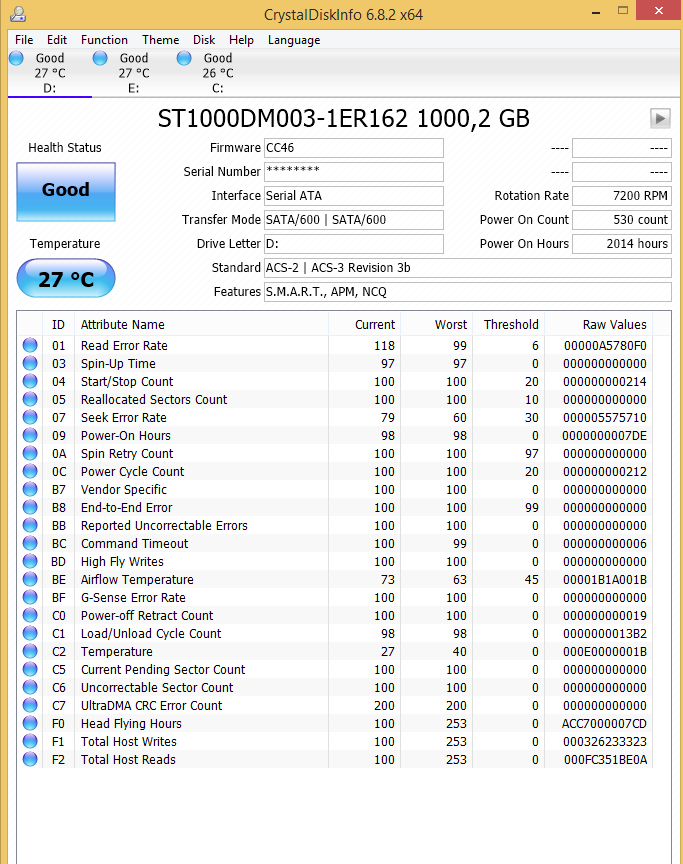The width and height of the screenshot is (683, 864).
Task: Click status dot for Spin-Up Time
Action: coord(30,364)
